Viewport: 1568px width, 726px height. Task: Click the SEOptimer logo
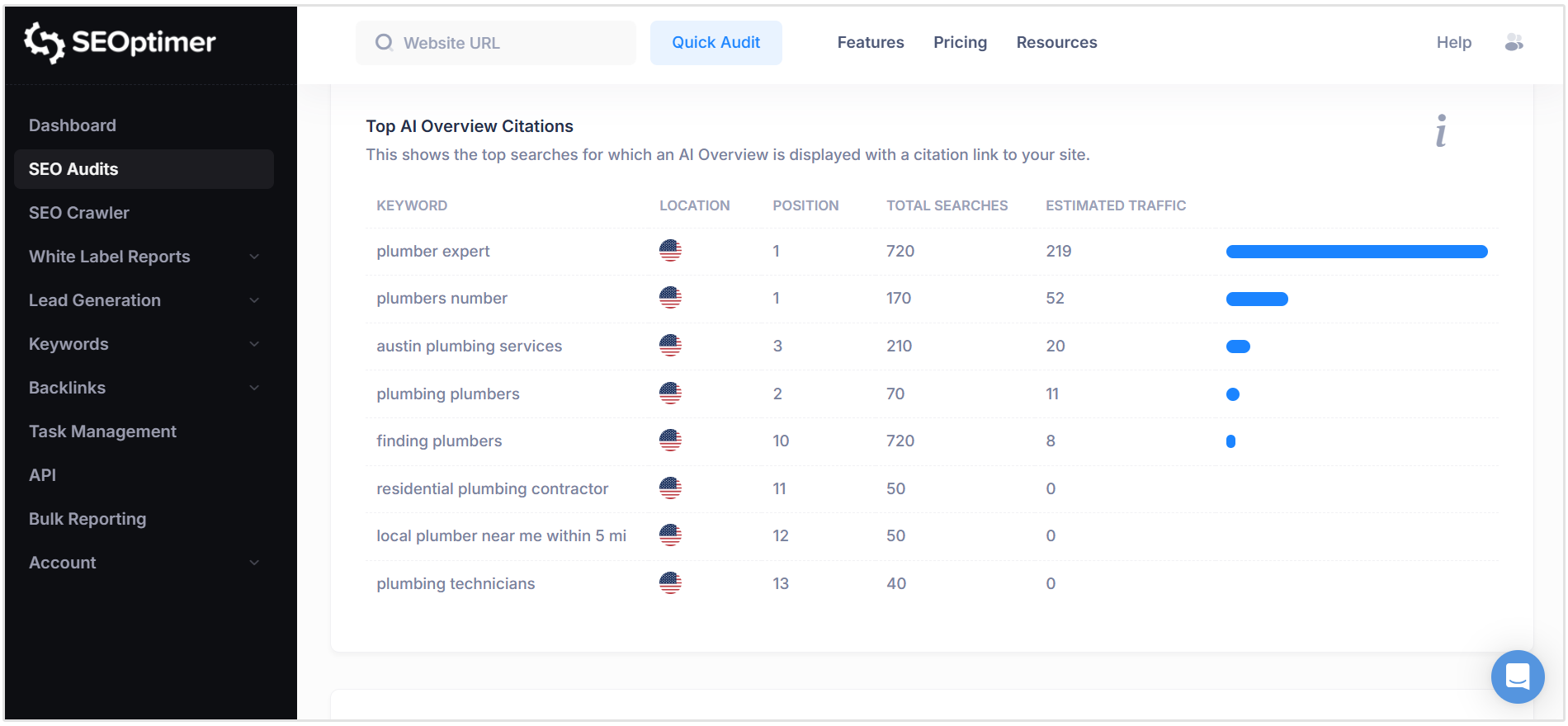(120, 42)
